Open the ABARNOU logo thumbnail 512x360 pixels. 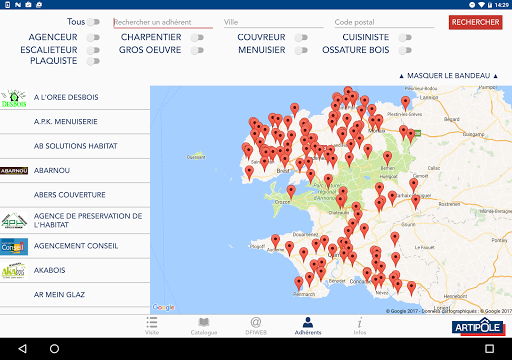tap(14, 171)
